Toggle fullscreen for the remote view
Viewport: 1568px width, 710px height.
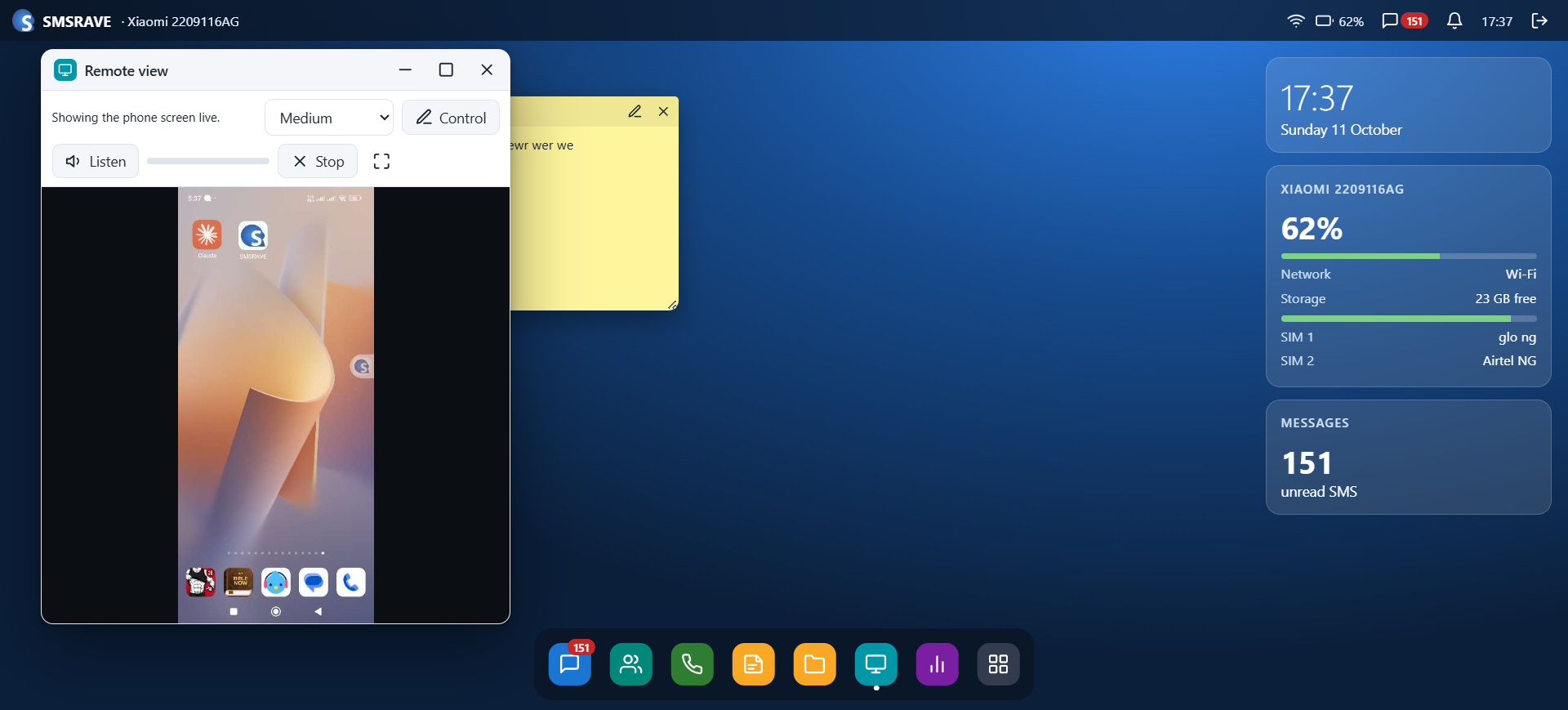point(381,161)
